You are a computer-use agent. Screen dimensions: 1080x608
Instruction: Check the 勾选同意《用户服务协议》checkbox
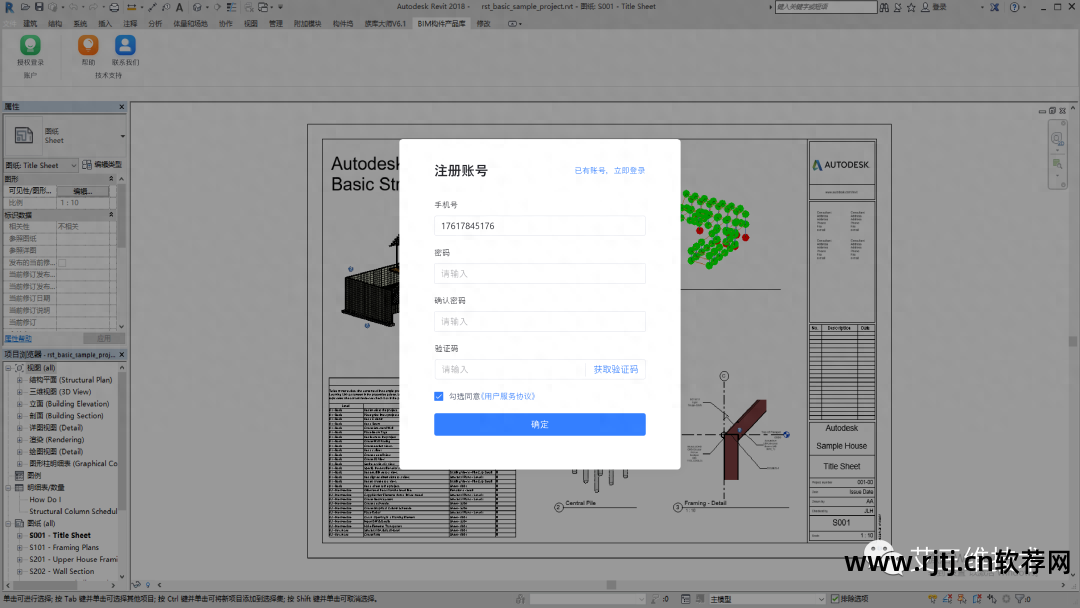pos(438,395)
